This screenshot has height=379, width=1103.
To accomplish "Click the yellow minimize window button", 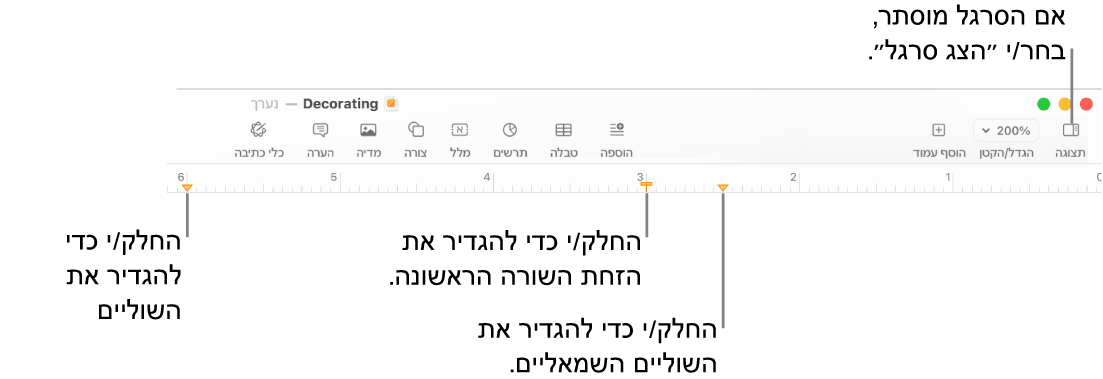I will 1065,104.
